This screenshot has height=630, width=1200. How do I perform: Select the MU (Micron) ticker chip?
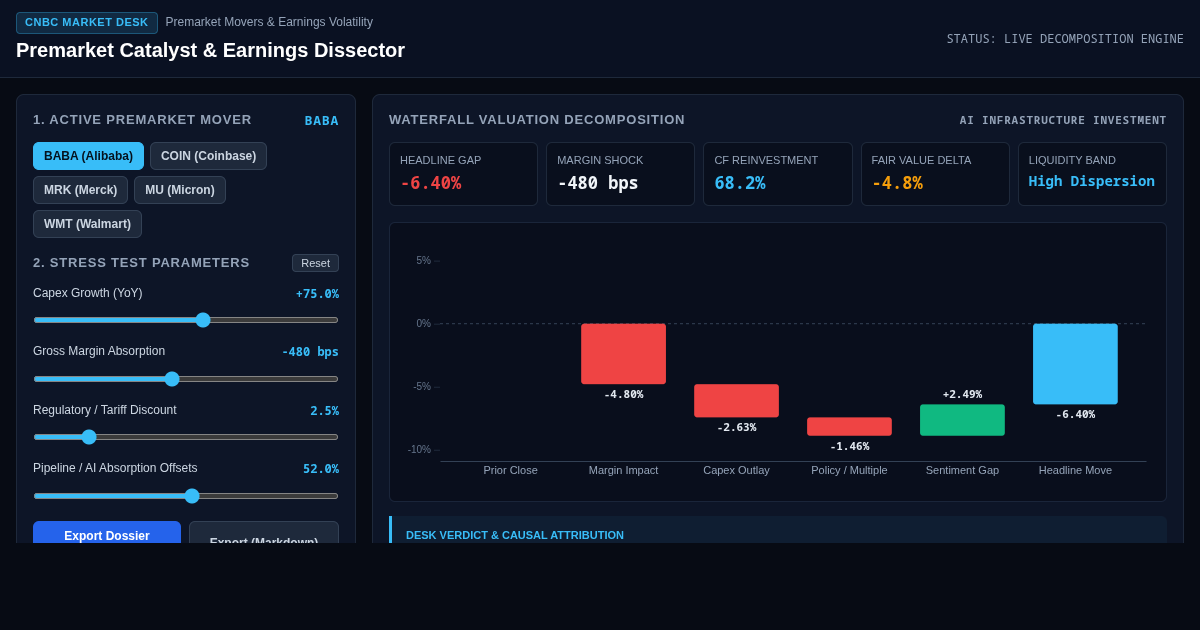[180, 190]
